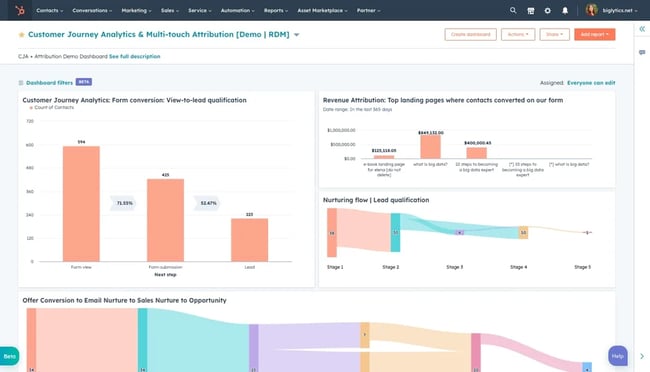Click Stage 4 orange node in Nurturing flow
This screenshot has width=650, height=372.
[523, 233]
